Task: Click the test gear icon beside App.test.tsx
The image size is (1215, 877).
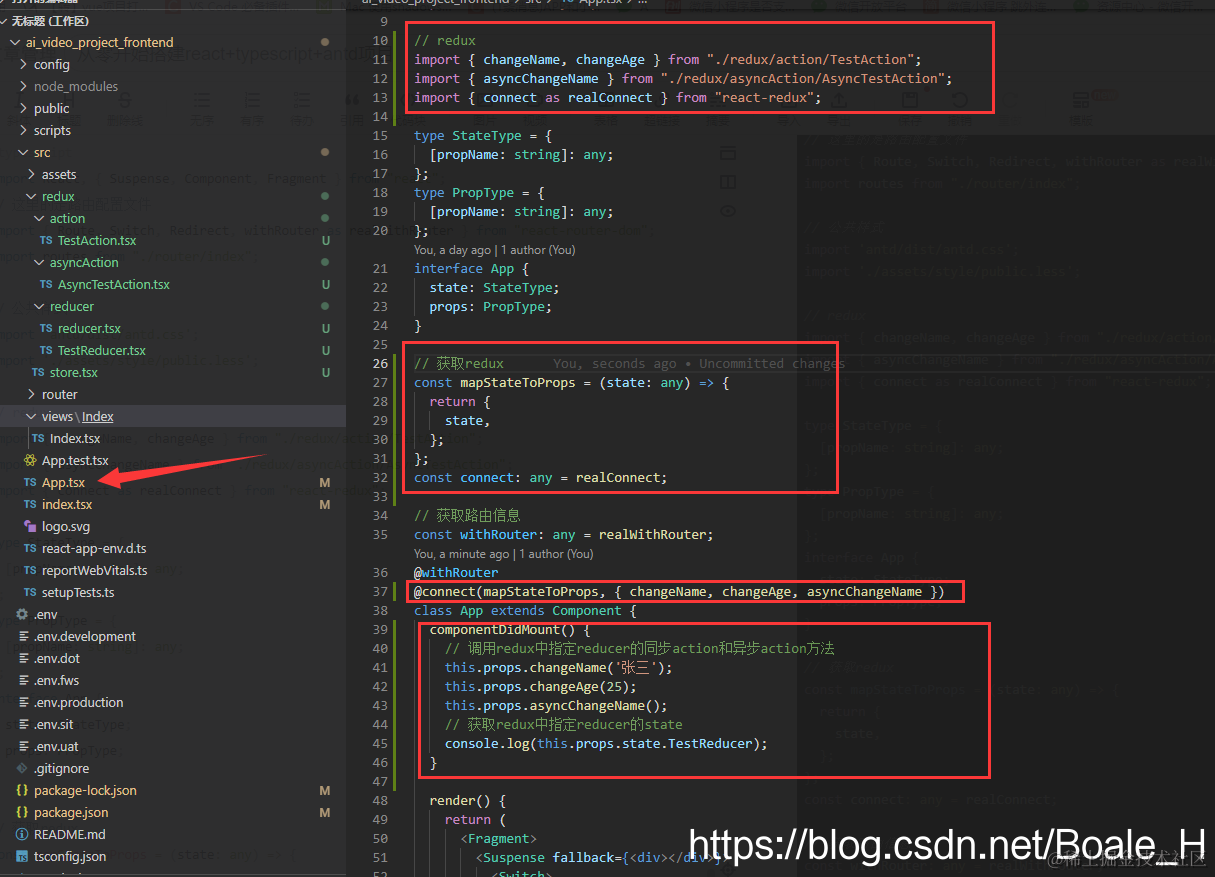Action: pyautogui.click(x=30, y=461)
